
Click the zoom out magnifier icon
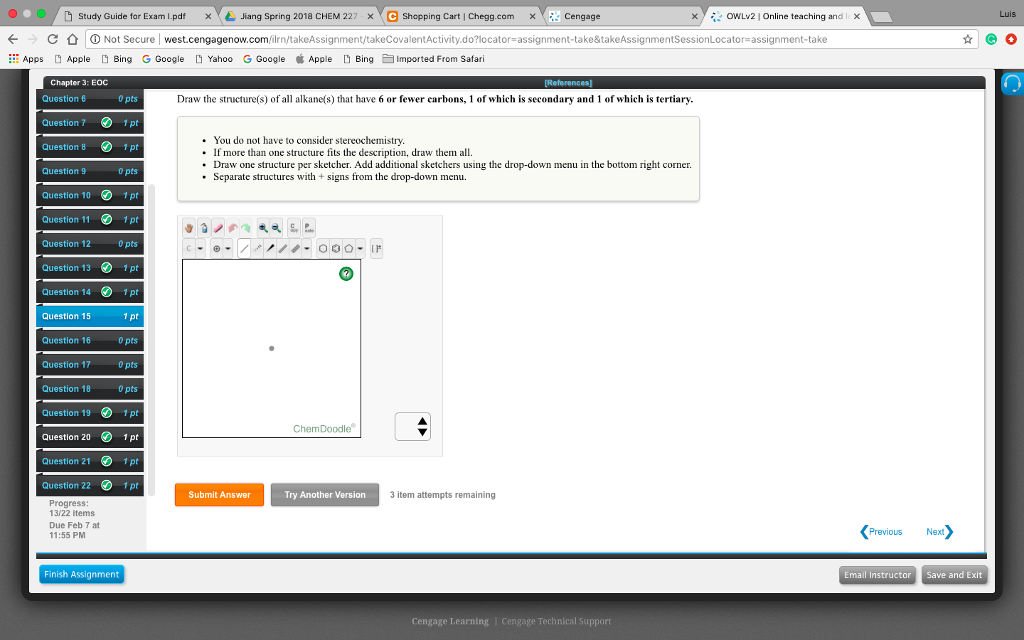click(x=276, y=228)
